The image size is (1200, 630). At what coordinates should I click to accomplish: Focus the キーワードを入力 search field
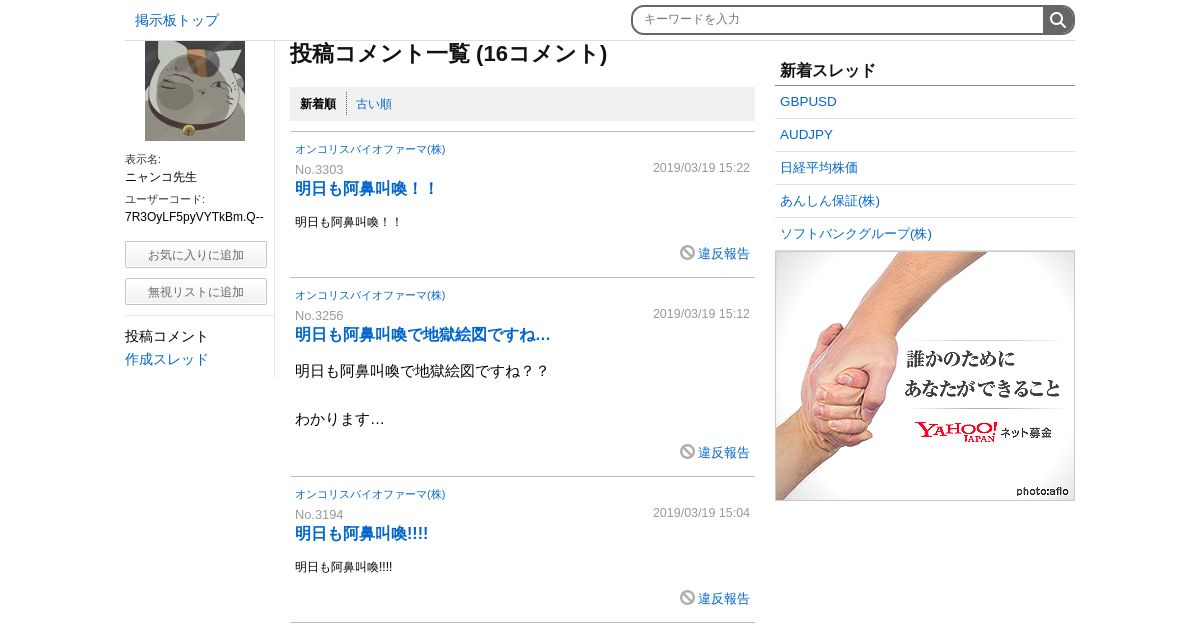(x=838, y=20)
